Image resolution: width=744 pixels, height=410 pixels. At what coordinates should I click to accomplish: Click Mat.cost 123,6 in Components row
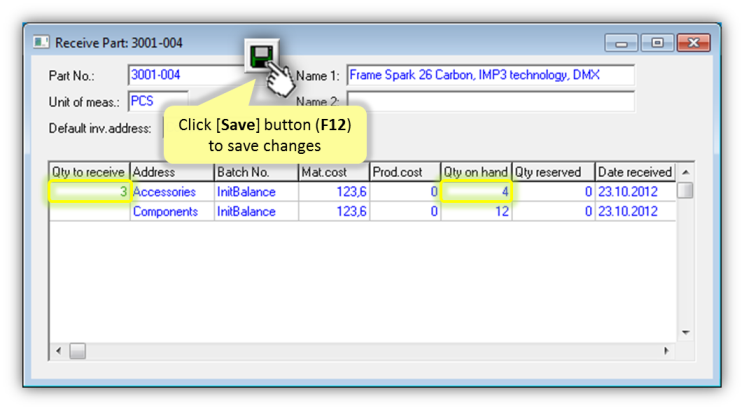point(334,211)
